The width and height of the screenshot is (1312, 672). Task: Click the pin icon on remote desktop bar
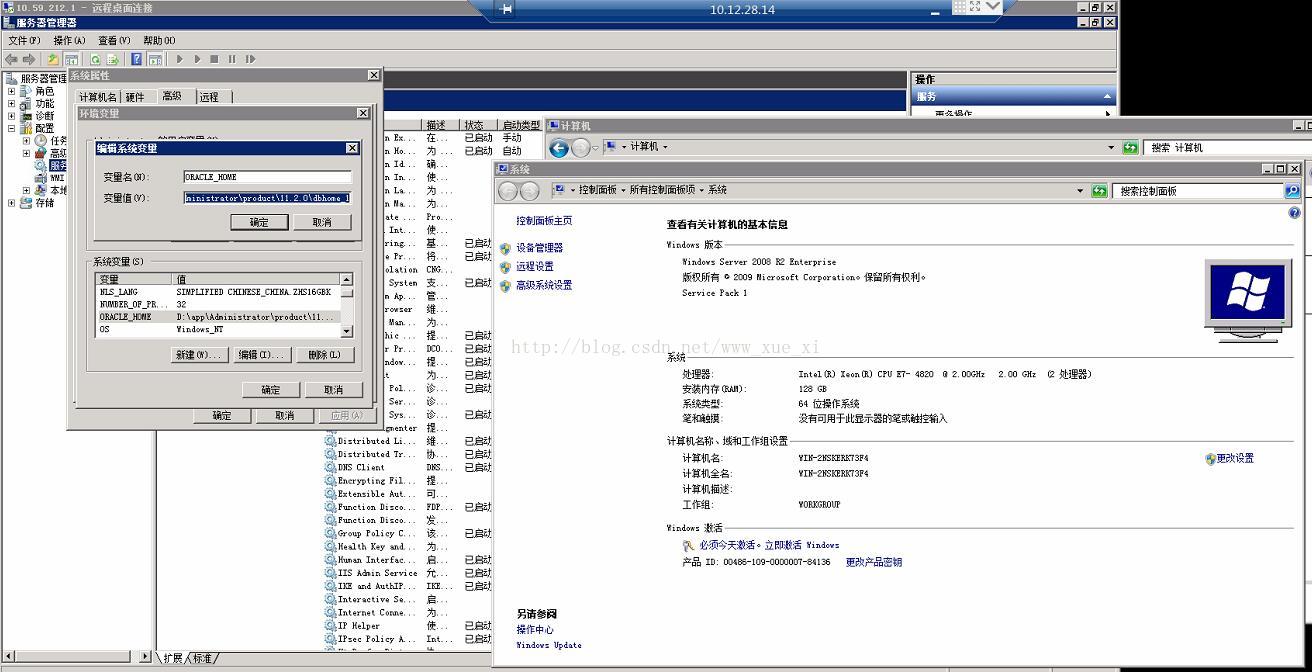(x=506, y=9)
